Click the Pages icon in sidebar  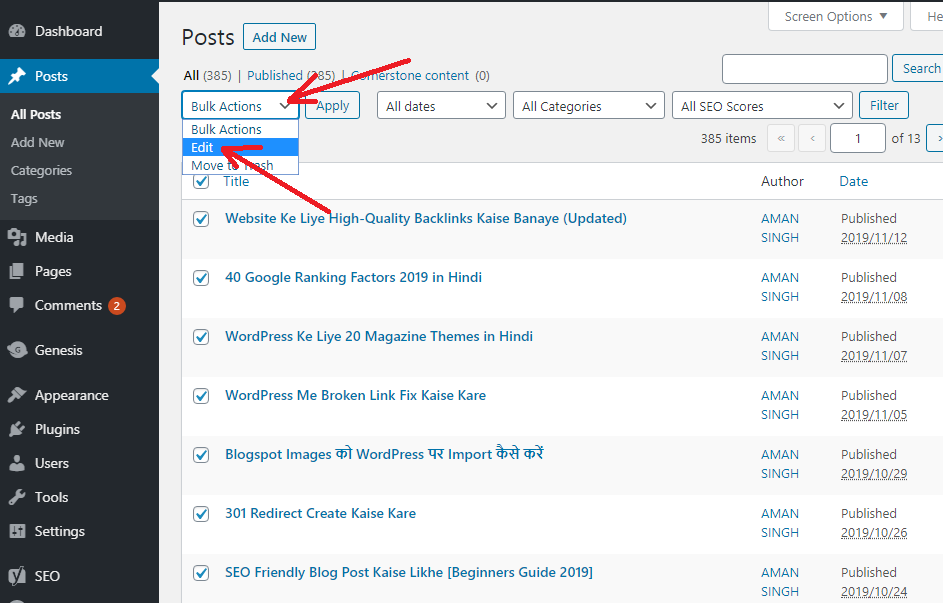point(17,271)
